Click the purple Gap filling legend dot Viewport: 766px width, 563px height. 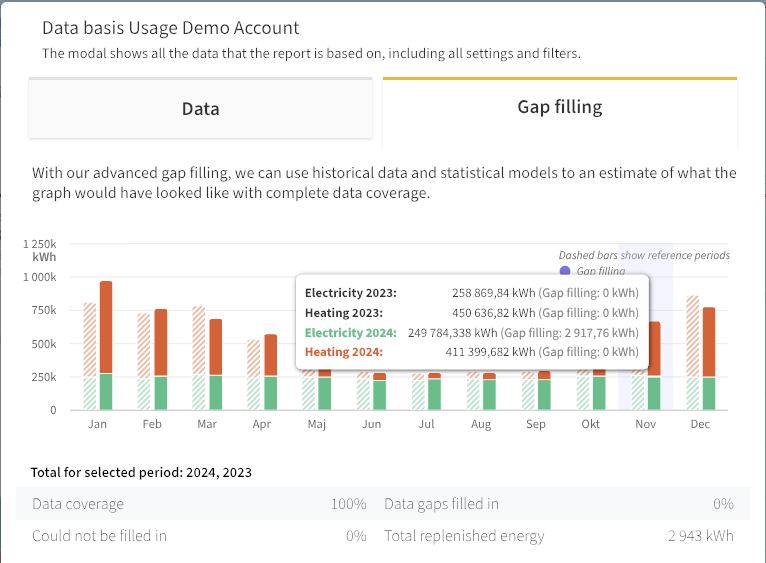pos(565,271)
